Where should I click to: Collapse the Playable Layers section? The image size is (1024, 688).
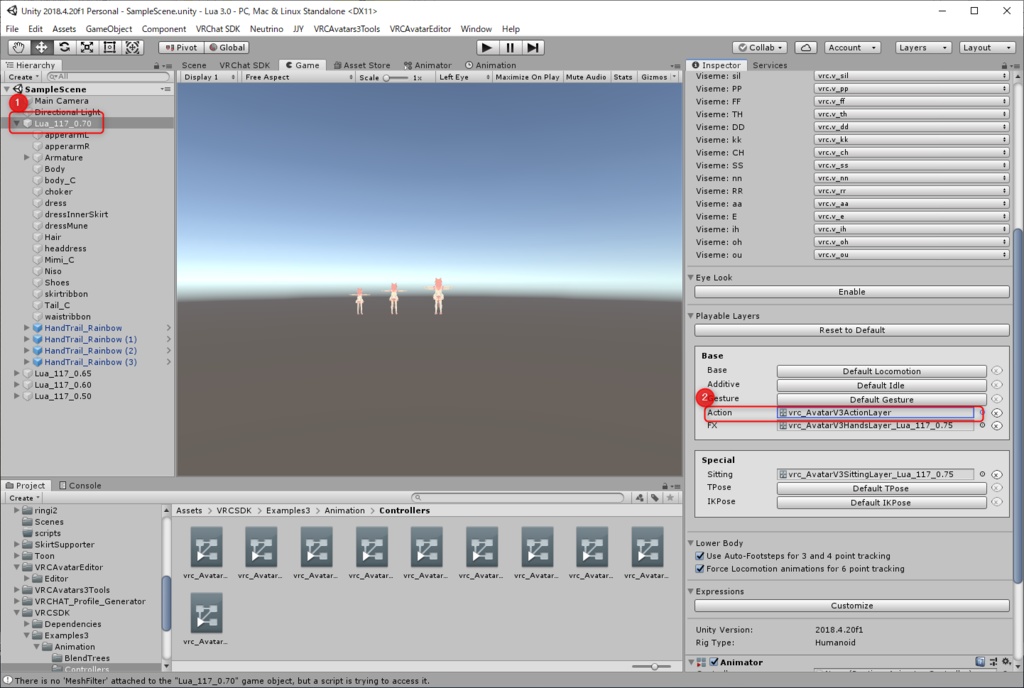coord(690,316)
